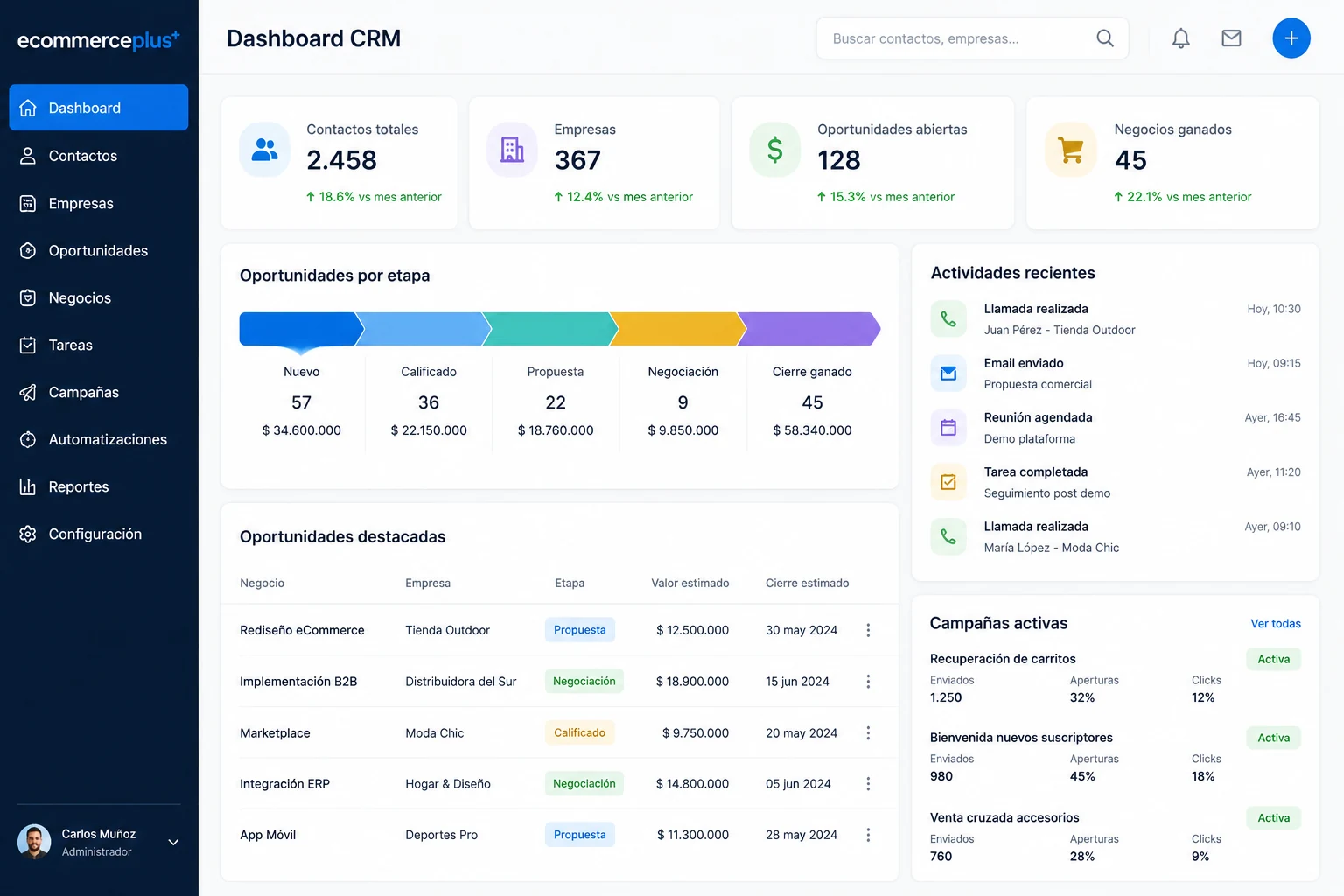Open the notifications bell
1344x896 pixels.
1180,38
